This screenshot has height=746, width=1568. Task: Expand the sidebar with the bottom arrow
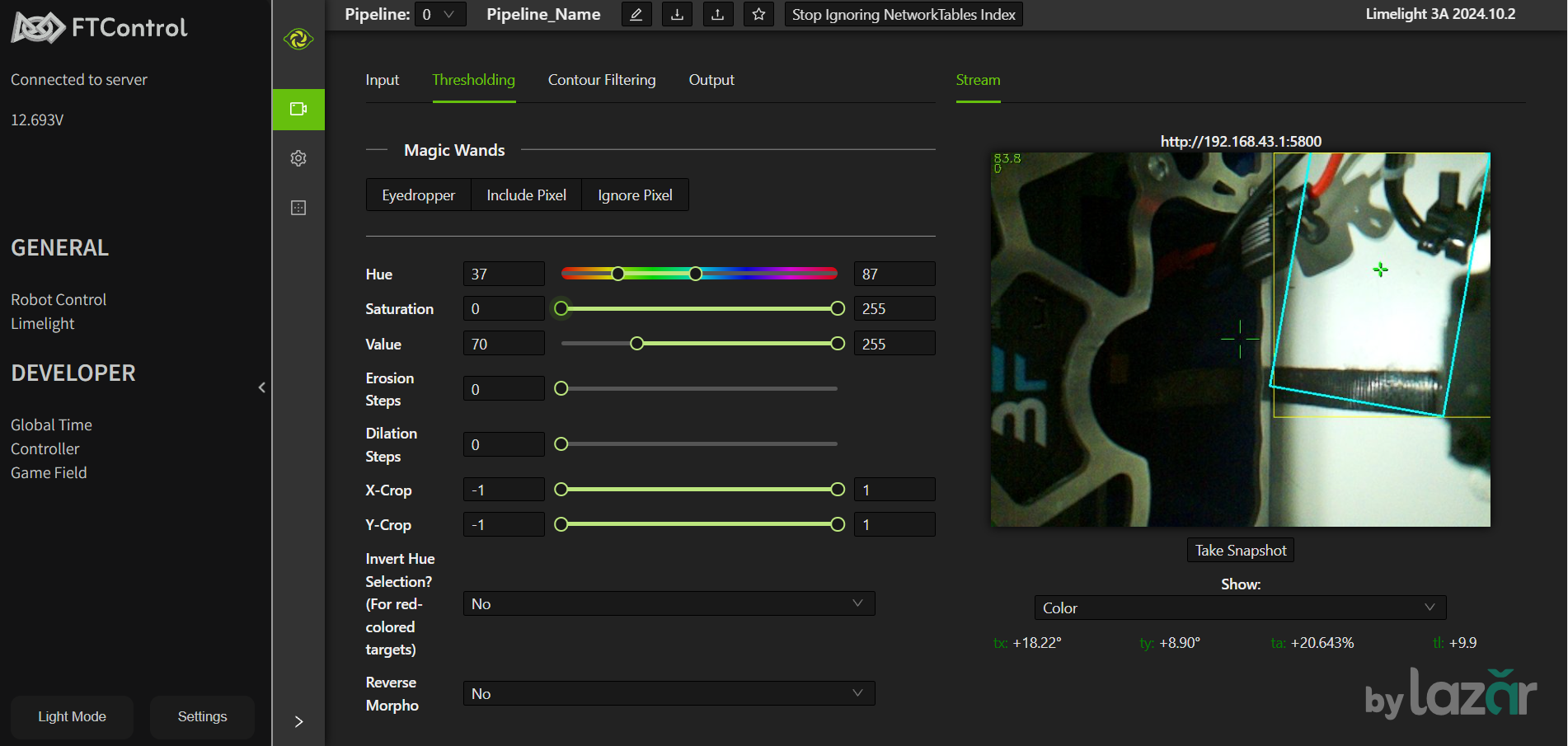tap(298, 721)
